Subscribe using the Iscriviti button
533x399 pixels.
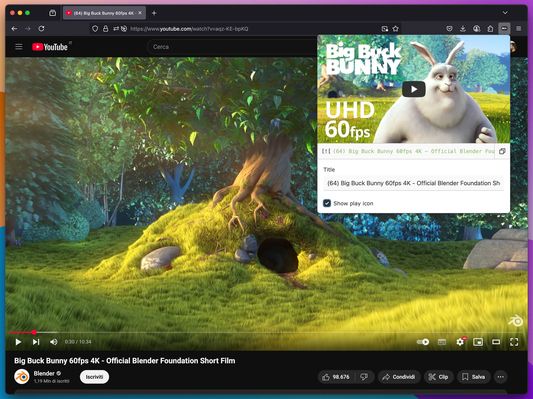94,377
